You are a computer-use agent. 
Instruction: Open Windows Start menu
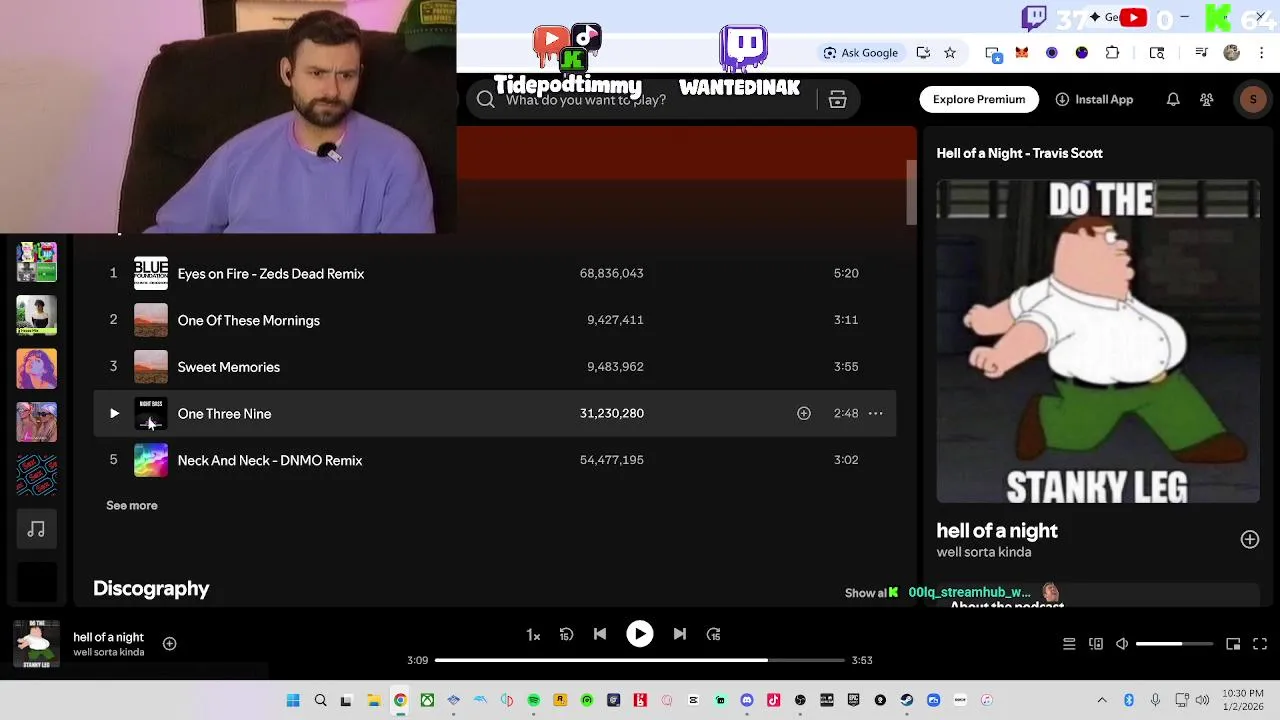(293, 700)
